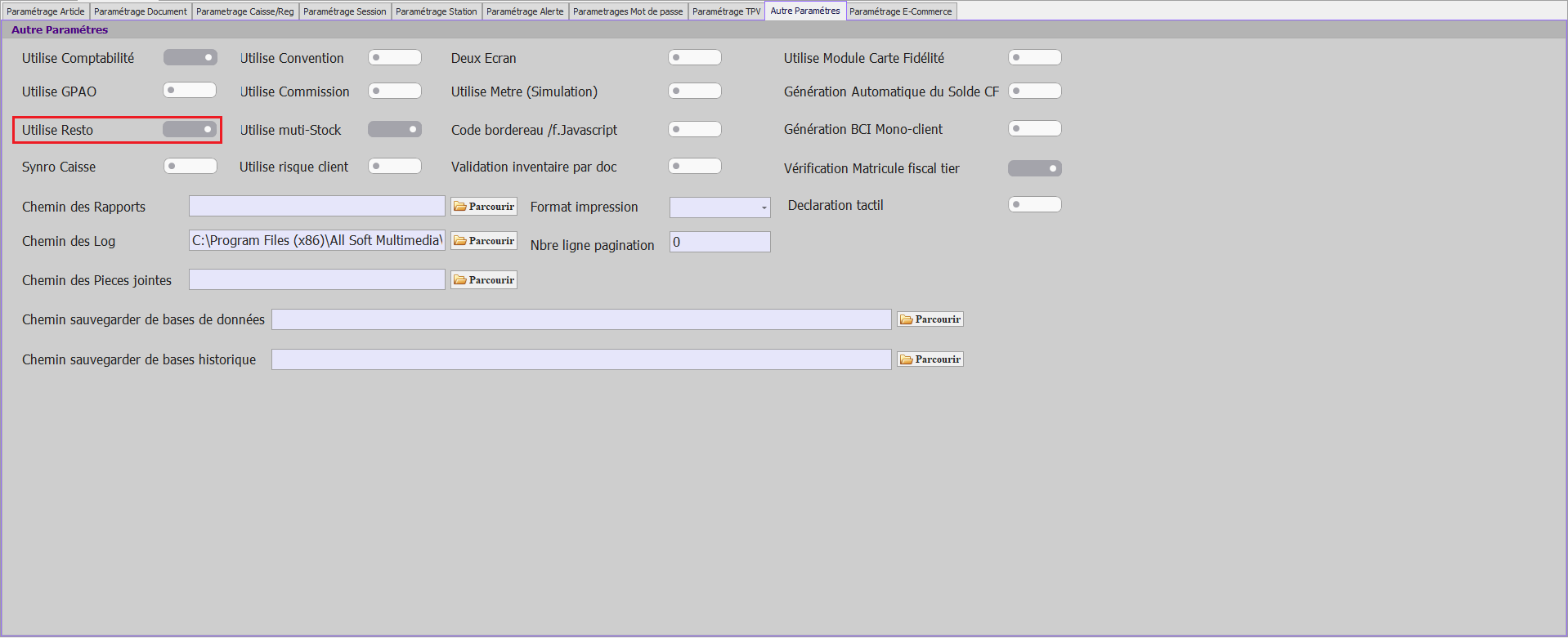
Task: Toggle the Synro Caisse switch
Action: pos(190,166)
